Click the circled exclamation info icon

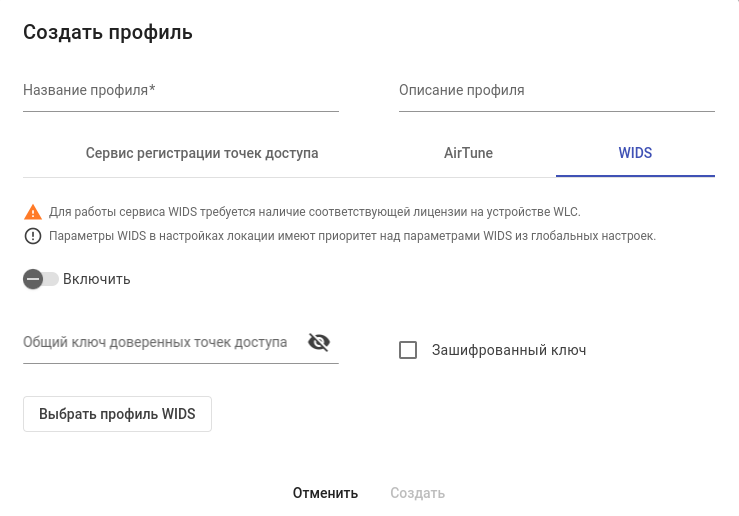coord(33,236)
